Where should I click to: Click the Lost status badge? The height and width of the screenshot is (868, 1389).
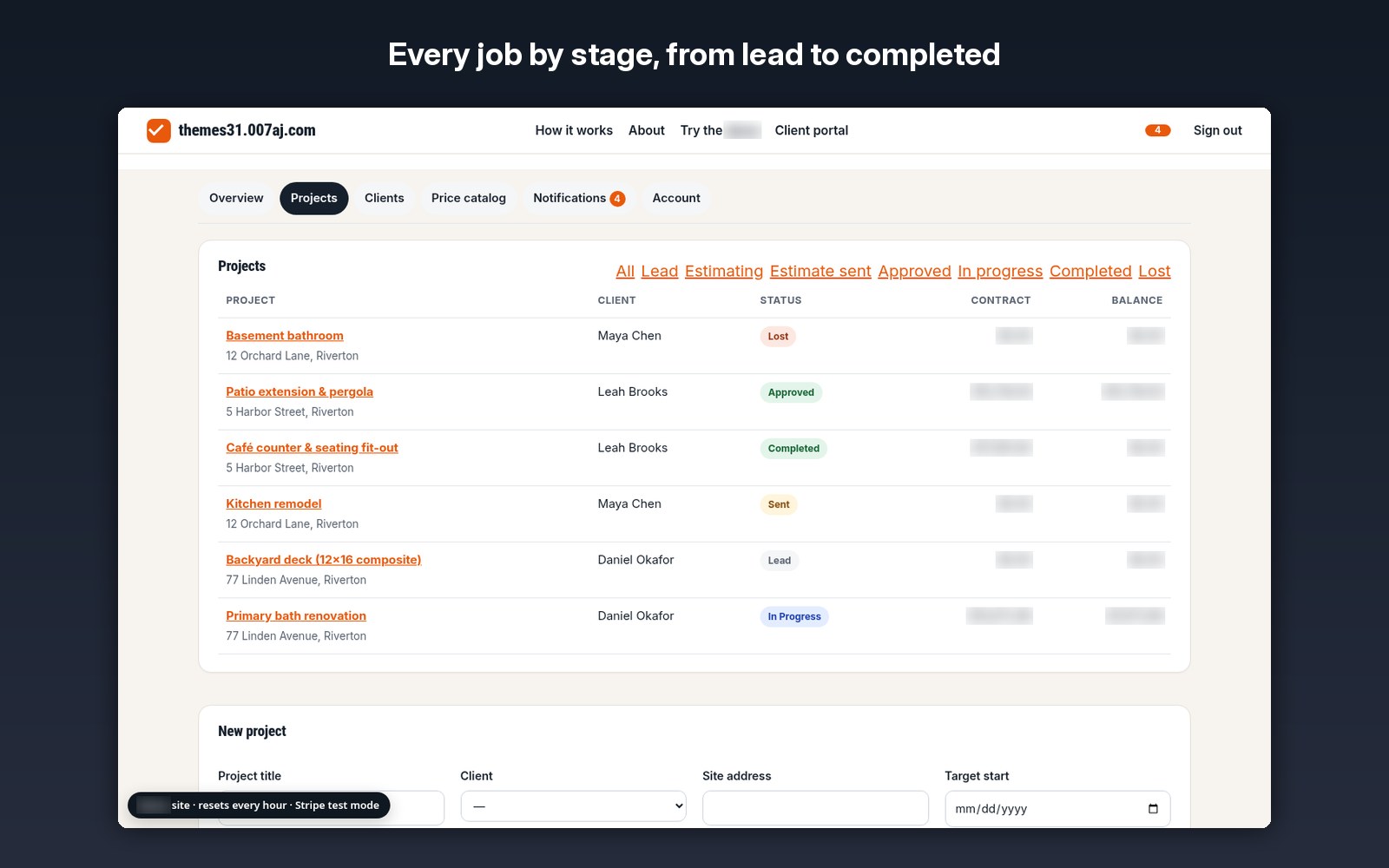[778, 337]
